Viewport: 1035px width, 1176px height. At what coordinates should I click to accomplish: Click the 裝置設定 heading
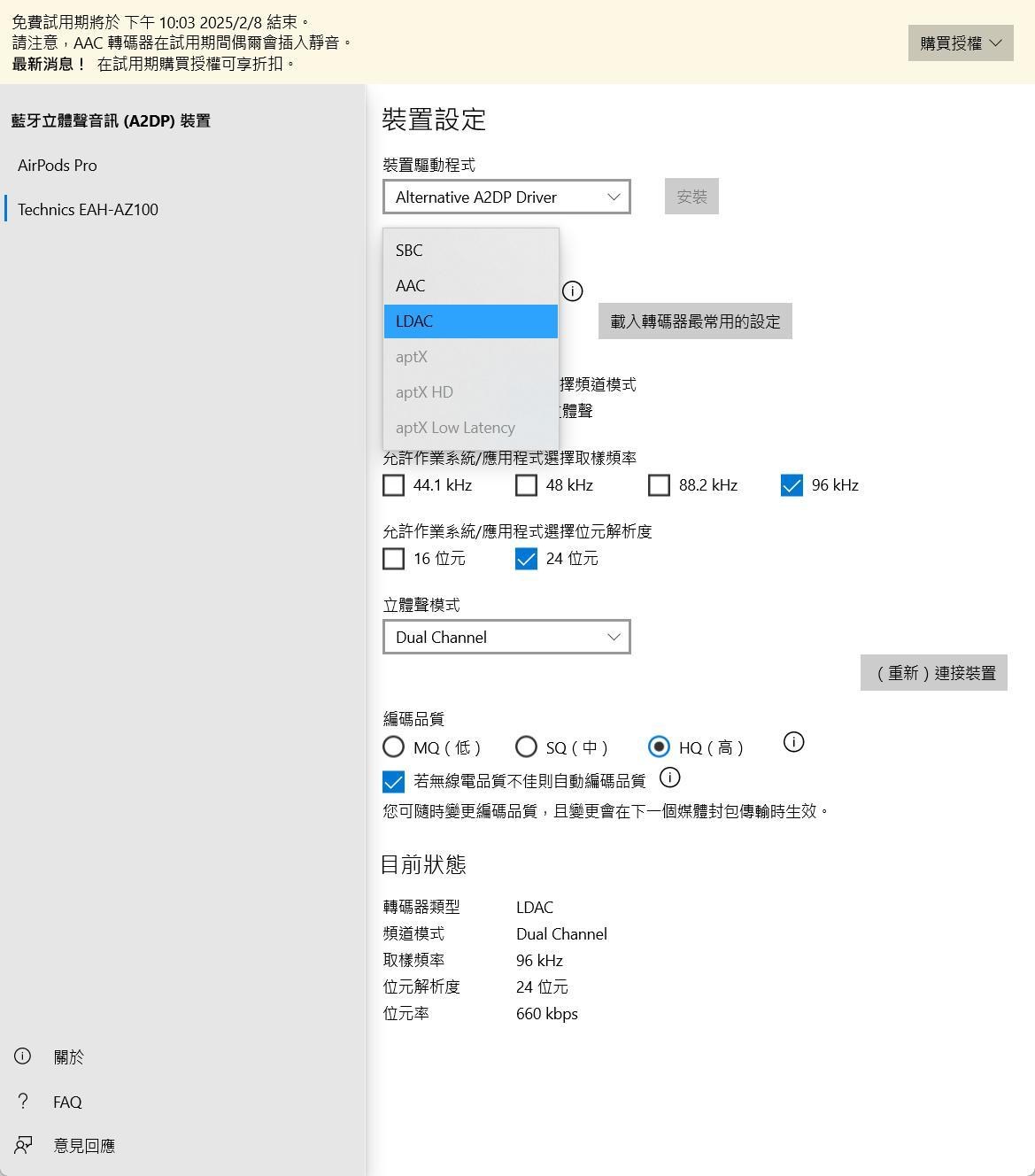(x=434, y=120)
